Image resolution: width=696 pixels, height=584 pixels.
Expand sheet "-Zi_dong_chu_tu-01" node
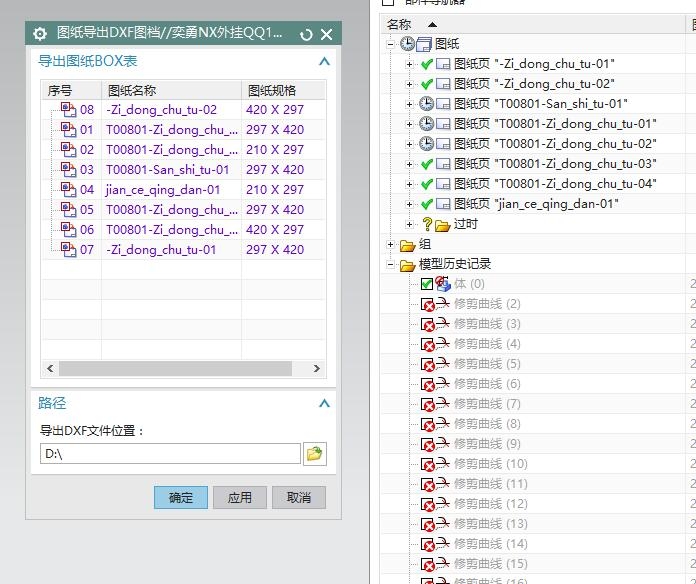point(409,64)
